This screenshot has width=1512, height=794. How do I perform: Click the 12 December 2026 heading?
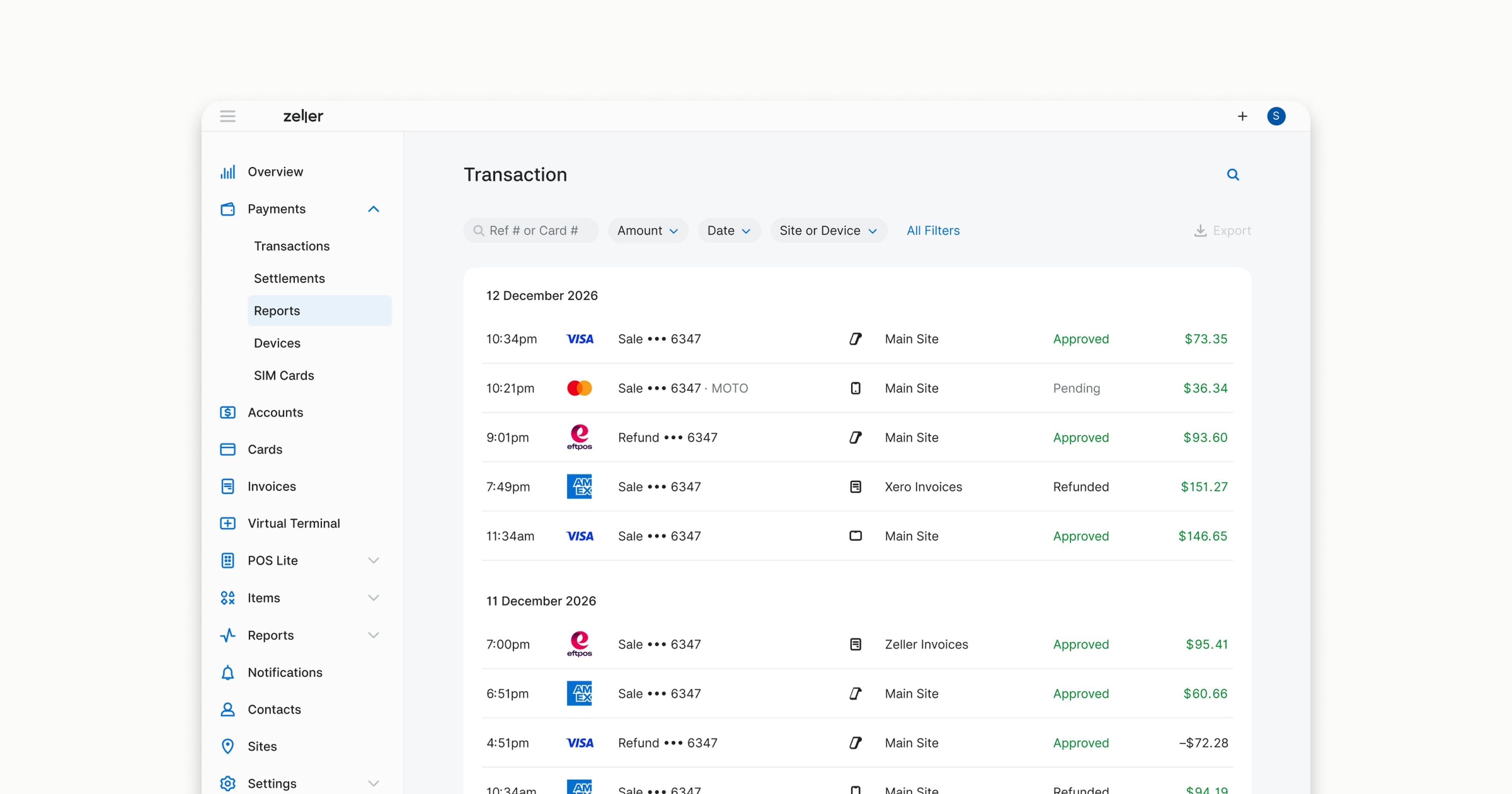[542, 295]
